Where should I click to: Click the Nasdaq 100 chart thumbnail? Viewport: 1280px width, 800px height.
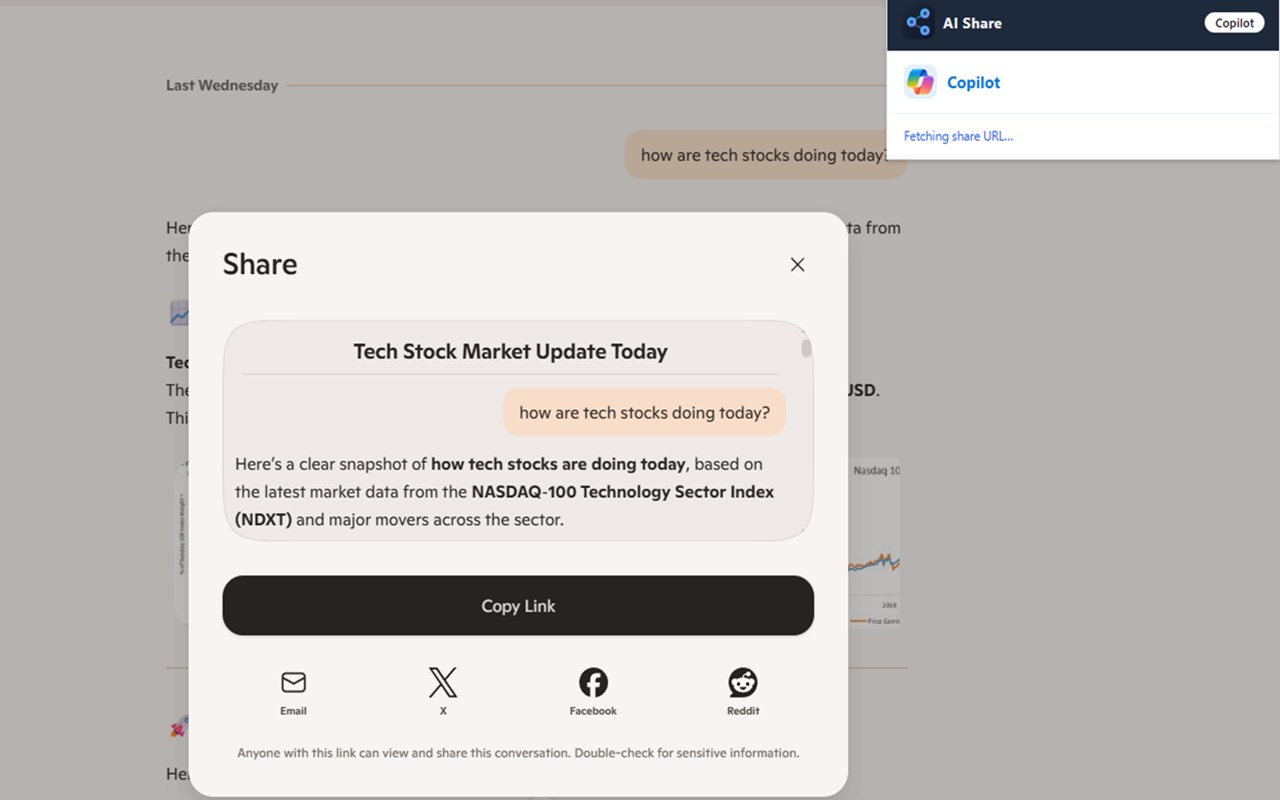point(876,543)
